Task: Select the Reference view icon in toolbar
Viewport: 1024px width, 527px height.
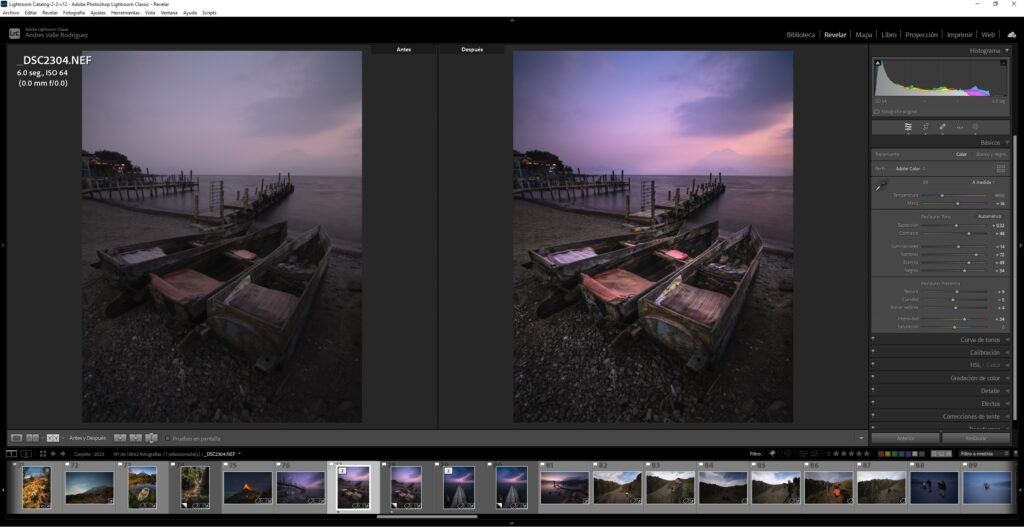Action: [33, 438]
